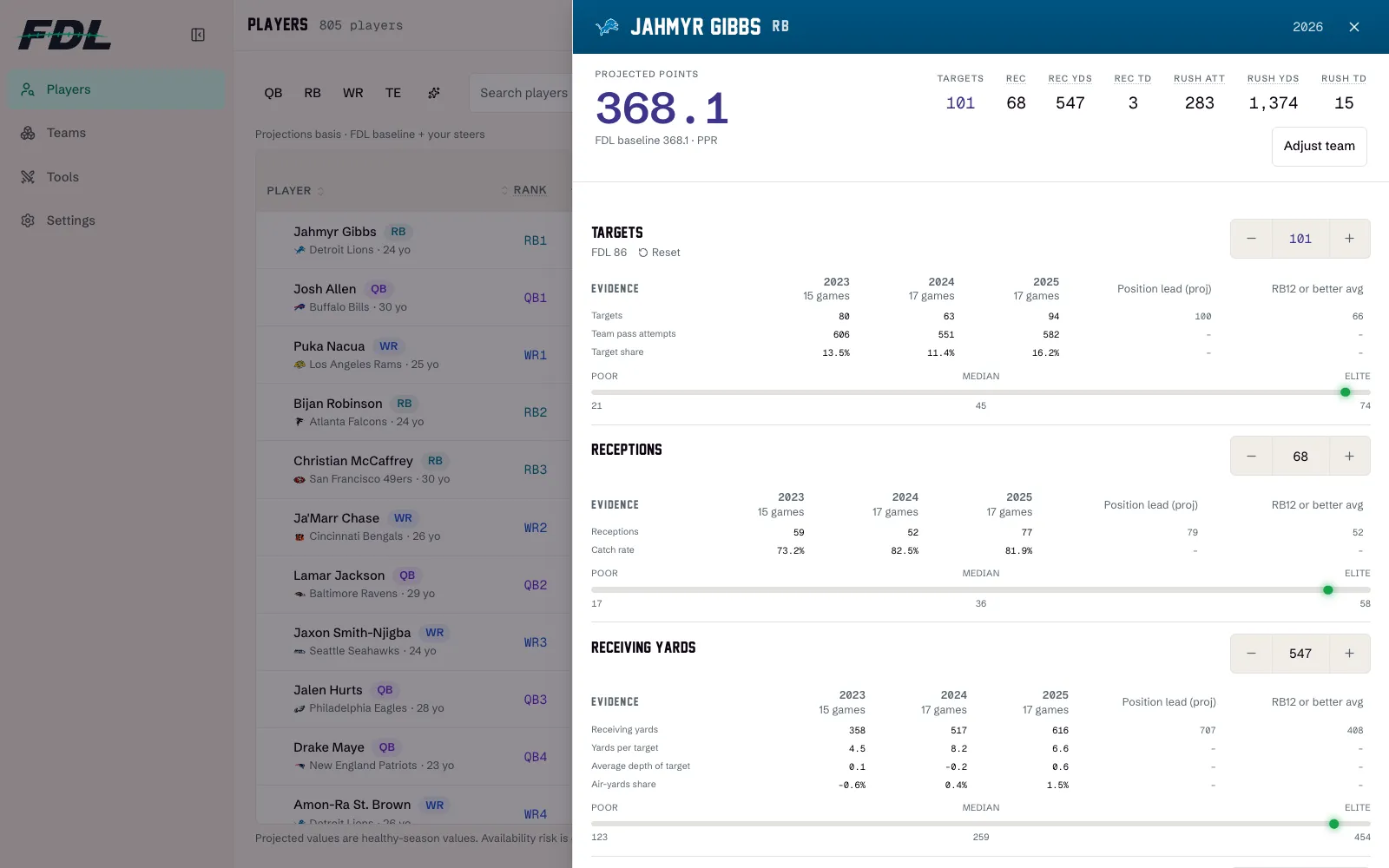1389x868 pixels.
Task: Click the 368.1 projected points value
Action: 662,108
